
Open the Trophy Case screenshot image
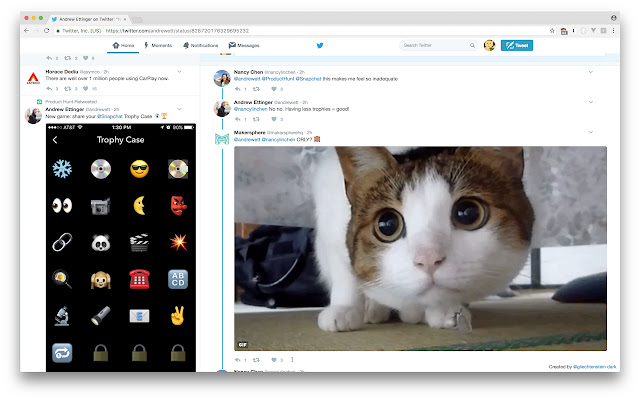(121, 247)
